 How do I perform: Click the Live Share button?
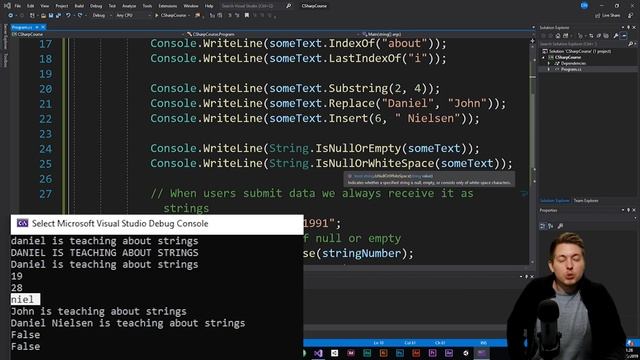coord(608,15)
